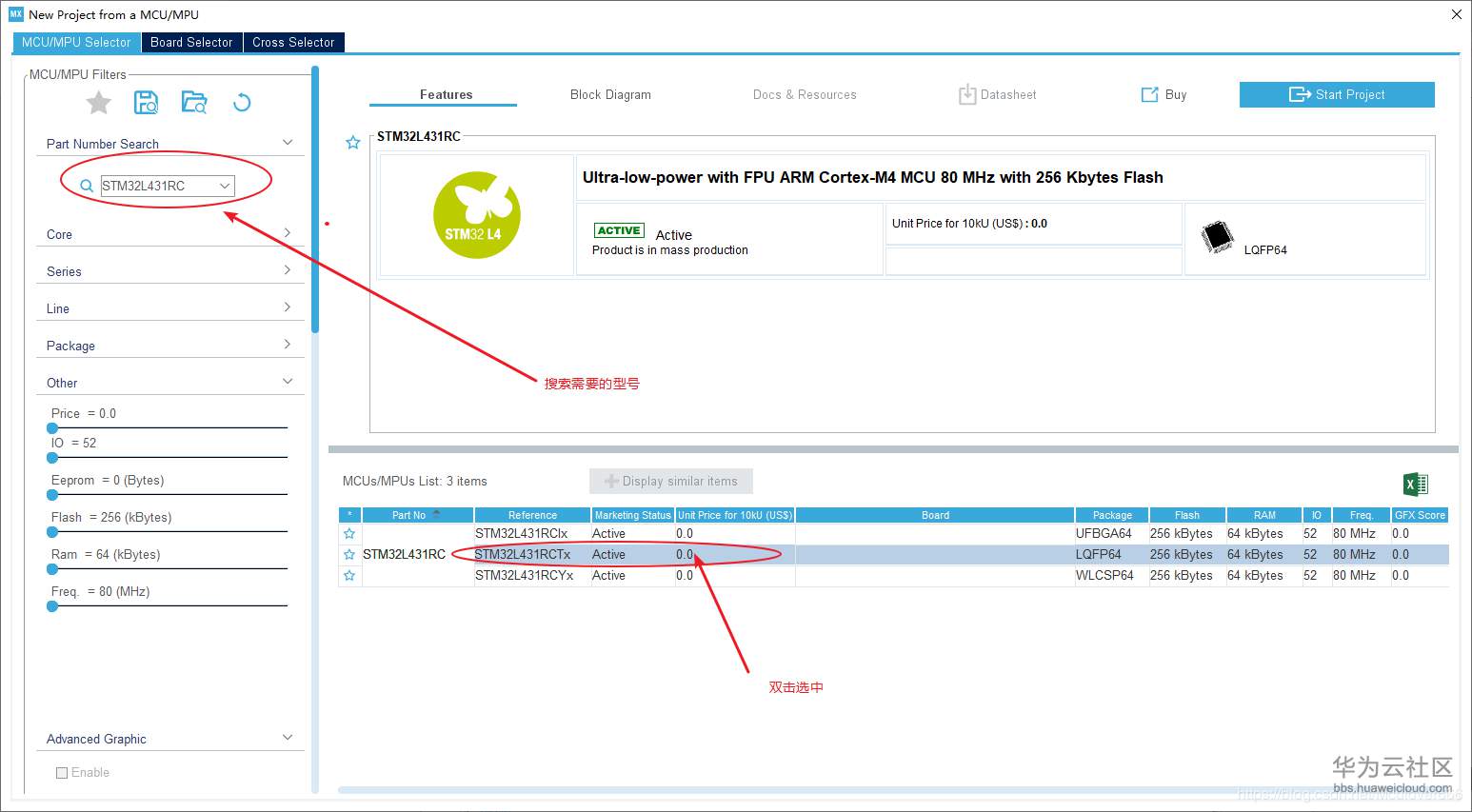
Task: Expand the Series filter section
Action: click(288, 270)
